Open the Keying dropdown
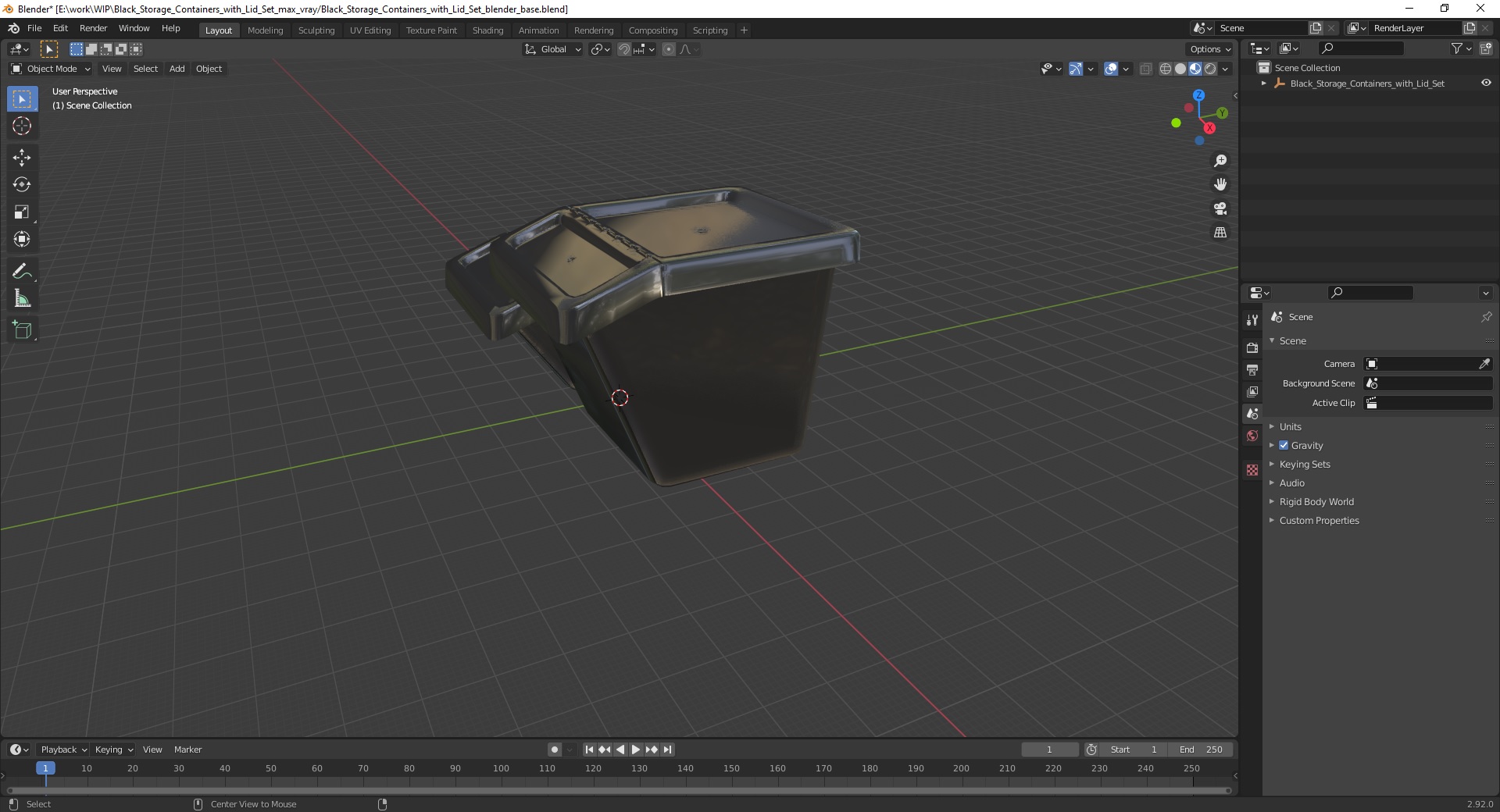This screenshot has height=812, width=1500. tap(114, 750)
